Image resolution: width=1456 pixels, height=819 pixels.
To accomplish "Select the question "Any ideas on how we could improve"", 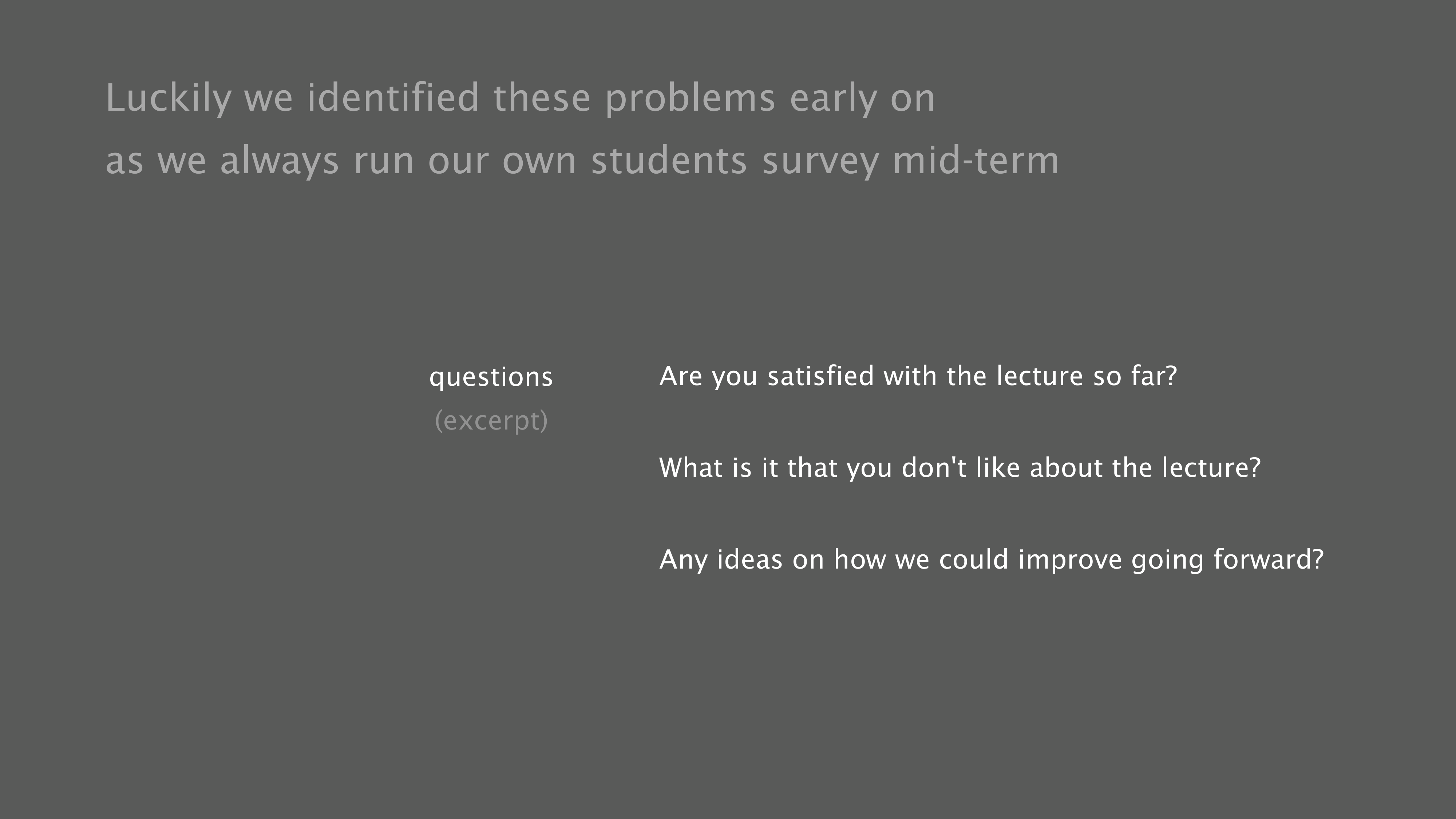I will (992, 559).
